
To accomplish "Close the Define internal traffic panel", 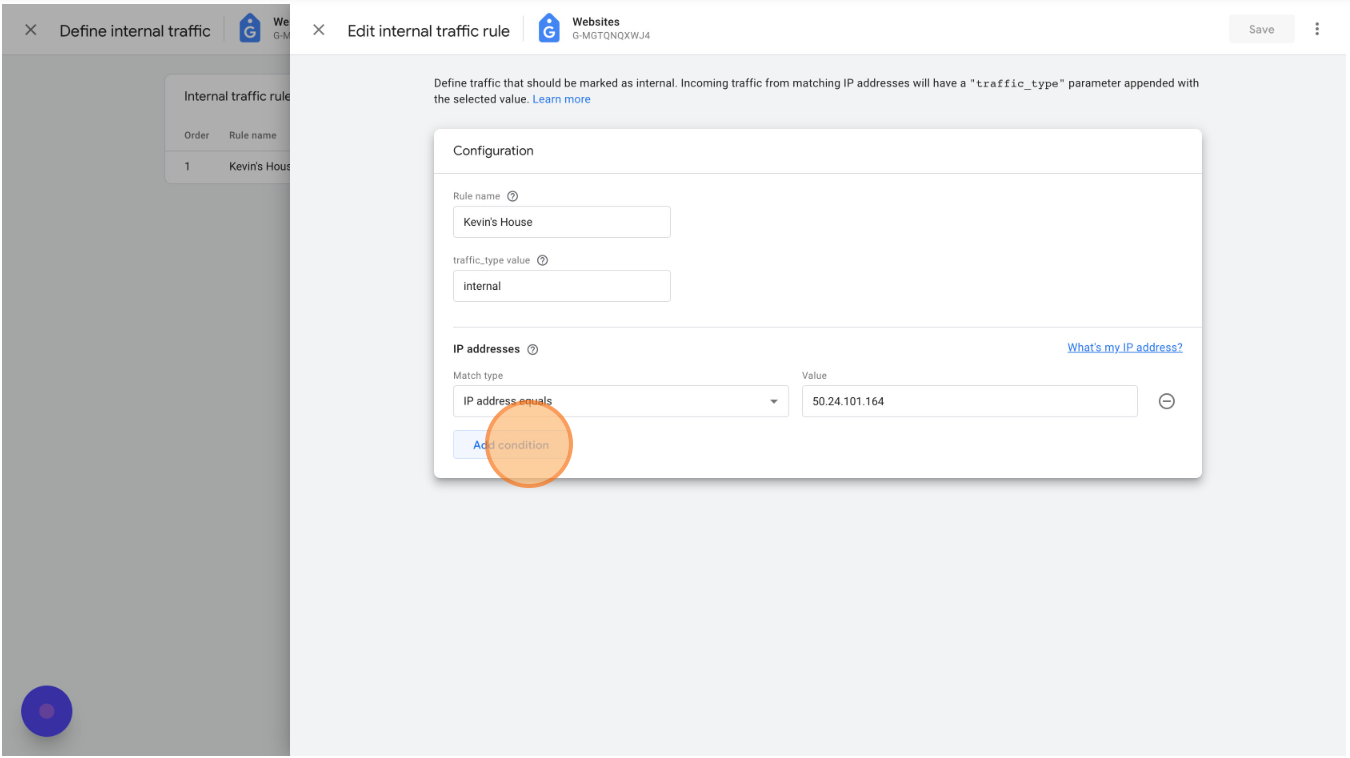I will tap(31, 30).
